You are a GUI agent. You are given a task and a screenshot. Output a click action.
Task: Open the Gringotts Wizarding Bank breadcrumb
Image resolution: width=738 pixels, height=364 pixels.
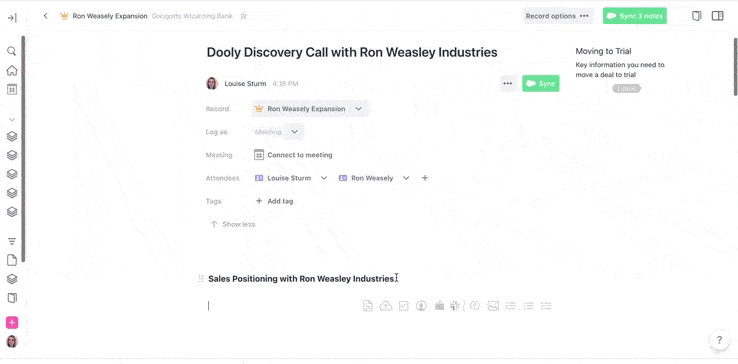click(192, 16)
